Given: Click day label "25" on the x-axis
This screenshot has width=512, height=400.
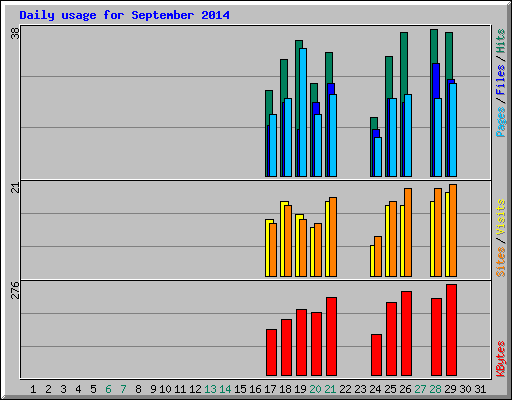Looking at the screenshot, I should (390, 389).
